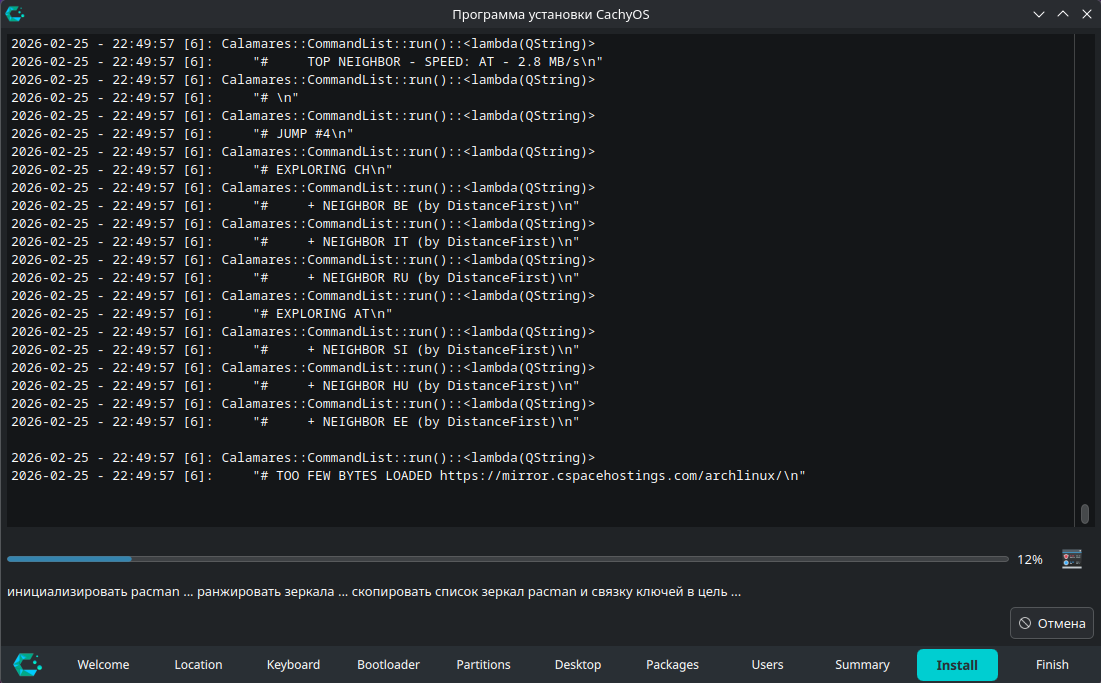Click the 'NEIGHBOR RU' log line
The image size is (1101, 683).
point(295,278)
